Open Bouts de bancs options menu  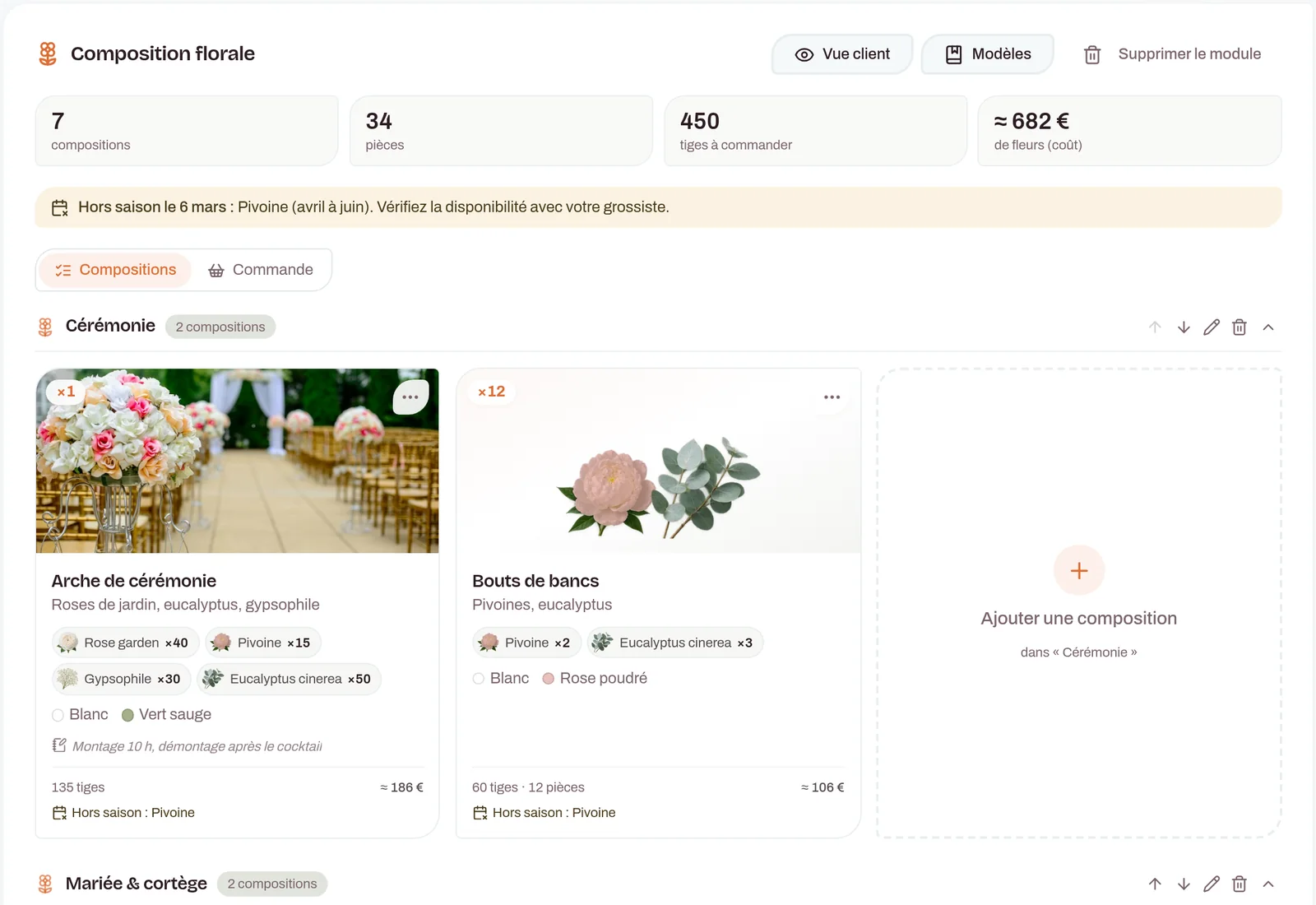(832, 397)
